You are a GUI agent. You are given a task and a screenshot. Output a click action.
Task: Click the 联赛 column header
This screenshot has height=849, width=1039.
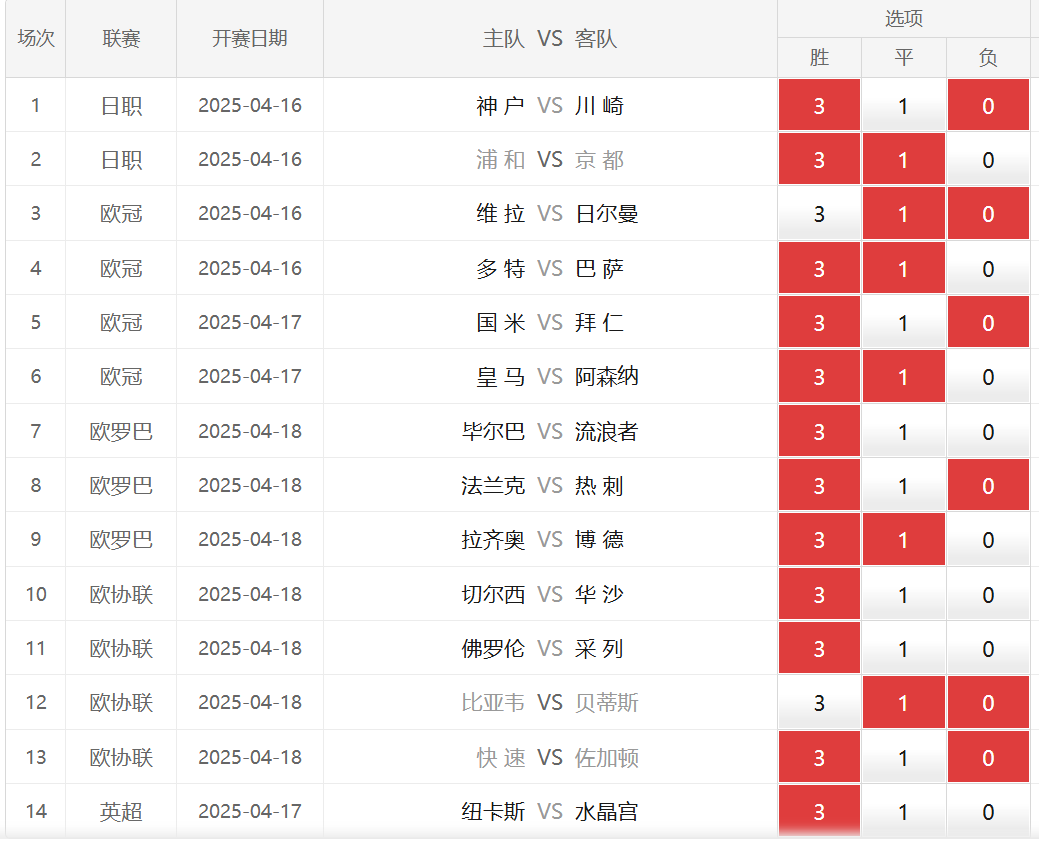(x=121, y=38)
